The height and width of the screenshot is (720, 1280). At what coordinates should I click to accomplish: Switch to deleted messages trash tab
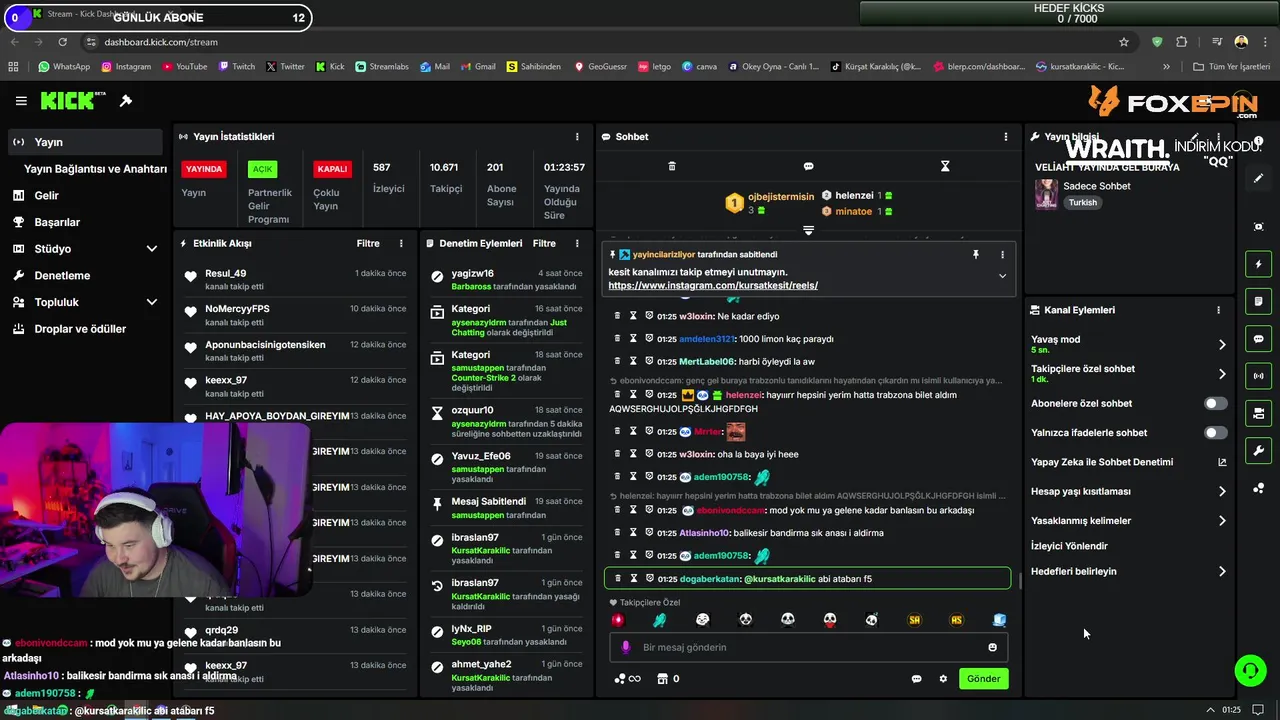672,166
